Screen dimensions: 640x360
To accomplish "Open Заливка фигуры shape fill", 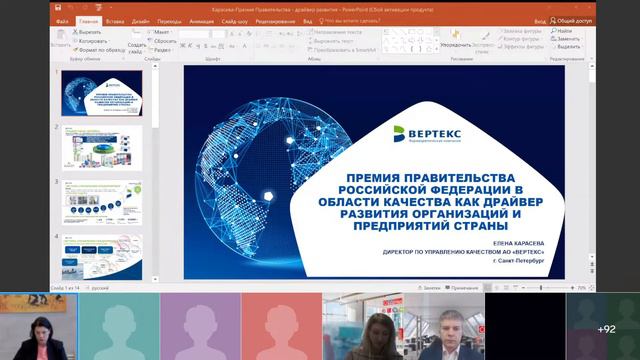I will 521,31.
